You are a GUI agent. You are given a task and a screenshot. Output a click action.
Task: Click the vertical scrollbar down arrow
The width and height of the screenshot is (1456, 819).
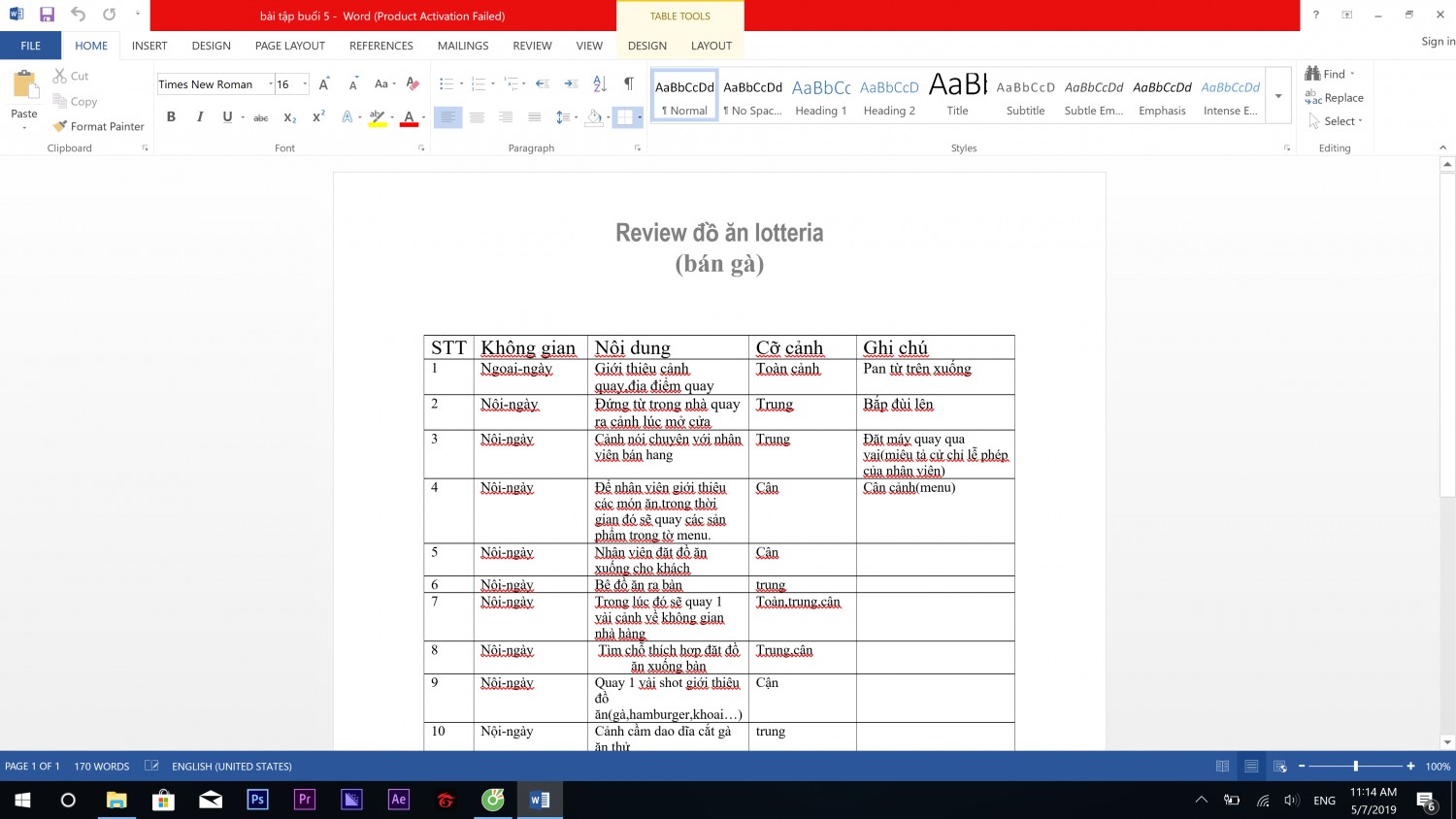point(1447,742)
